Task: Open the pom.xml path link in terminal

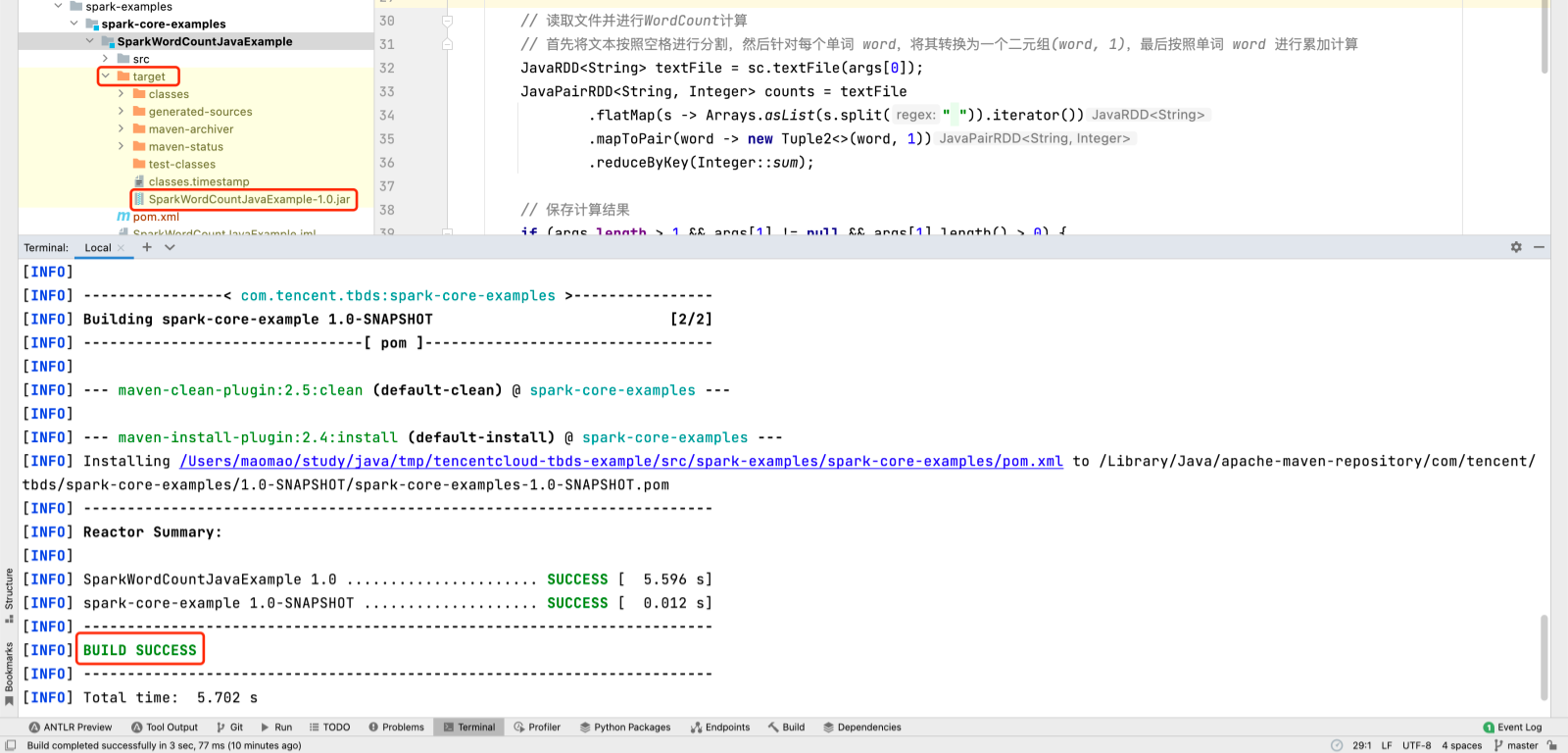Action: coord(621,461)
